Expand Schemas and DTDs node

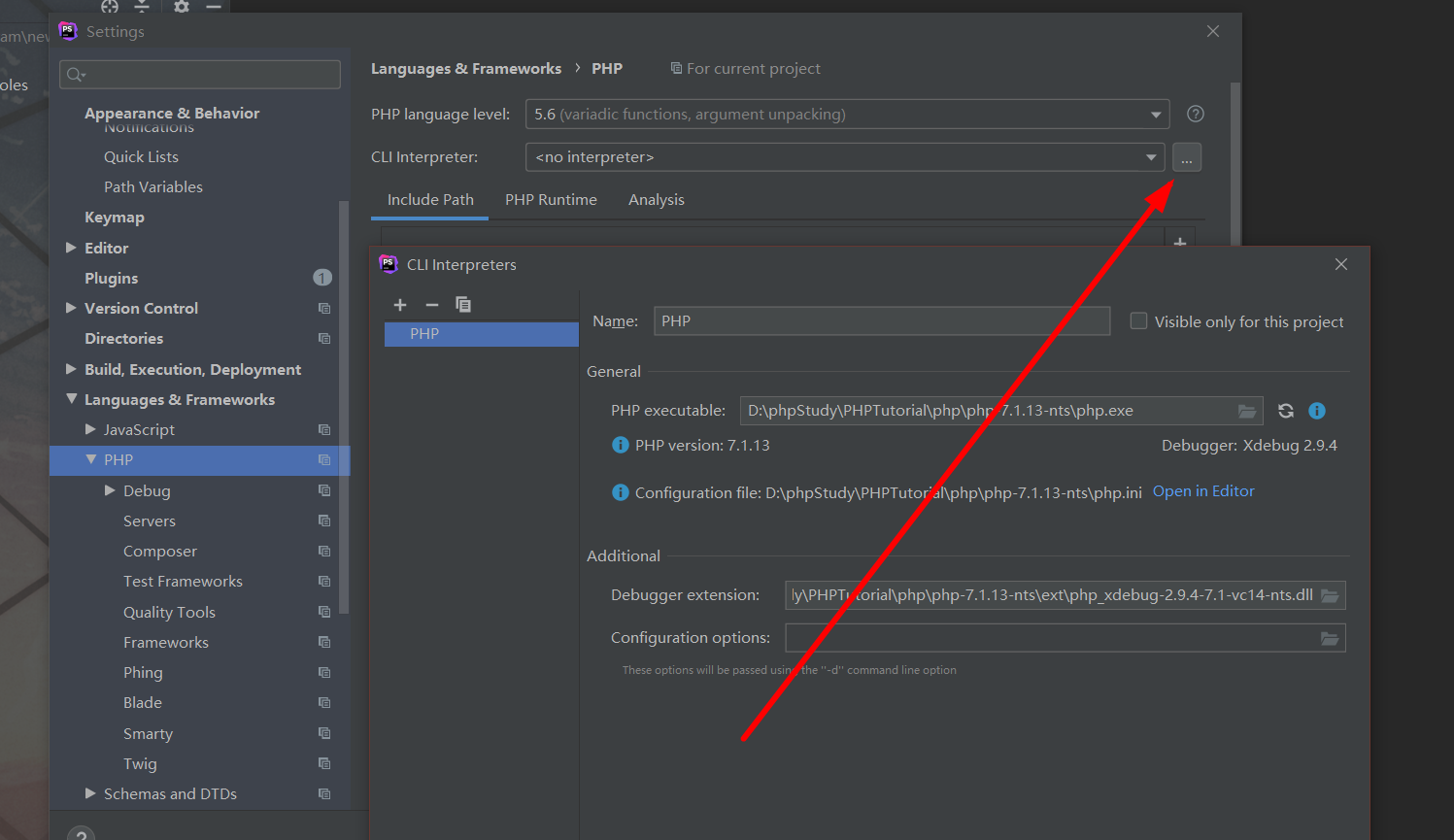pos(90,793)
